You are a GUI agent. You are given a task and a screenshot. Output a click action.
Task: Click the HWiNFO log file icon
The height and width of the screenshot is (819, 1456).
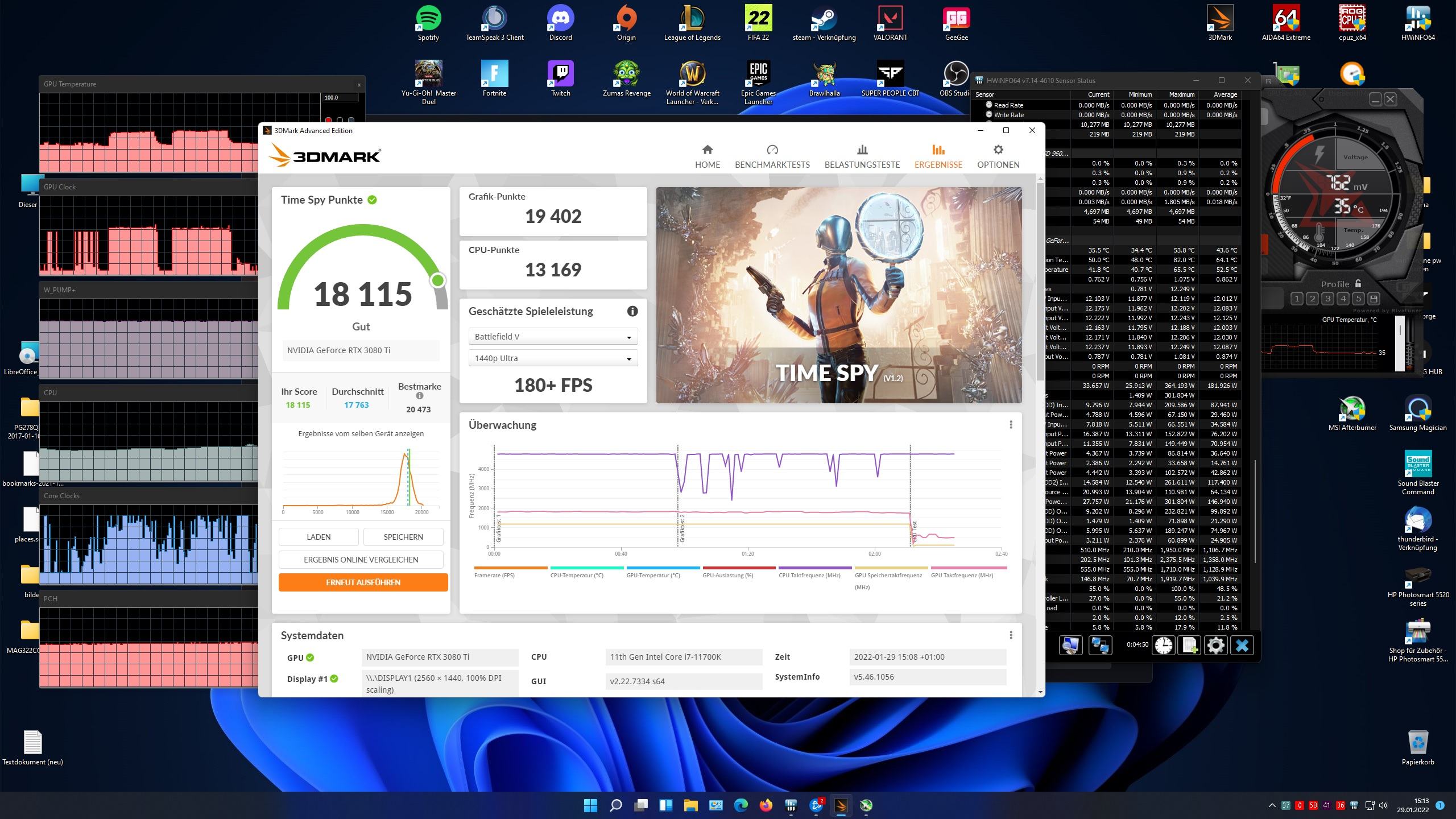pos(1190,646)
